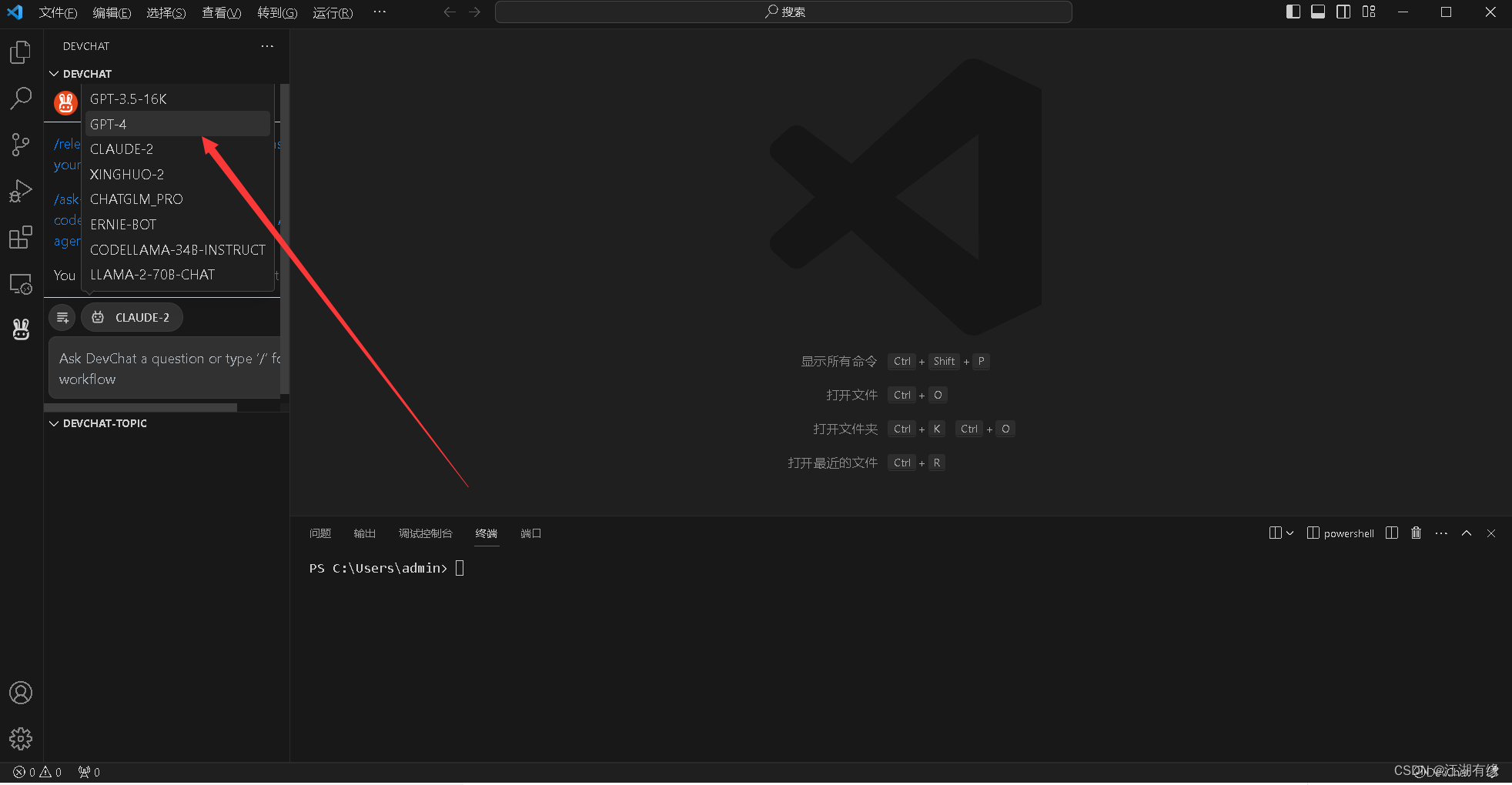
Task: Toggle the primary sidebar layout icon
Action: tap(1293, 12)
